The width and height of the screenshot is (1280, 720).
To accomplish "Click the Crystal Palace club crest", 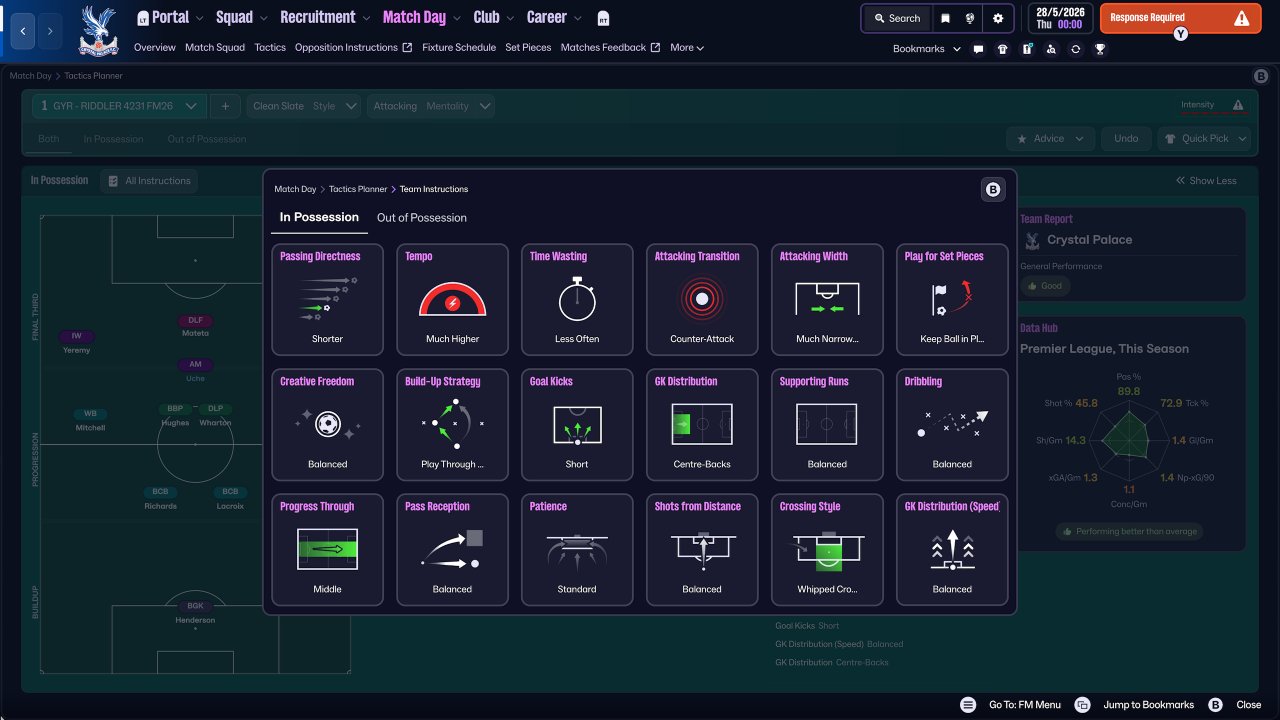I will coord(98,30).
